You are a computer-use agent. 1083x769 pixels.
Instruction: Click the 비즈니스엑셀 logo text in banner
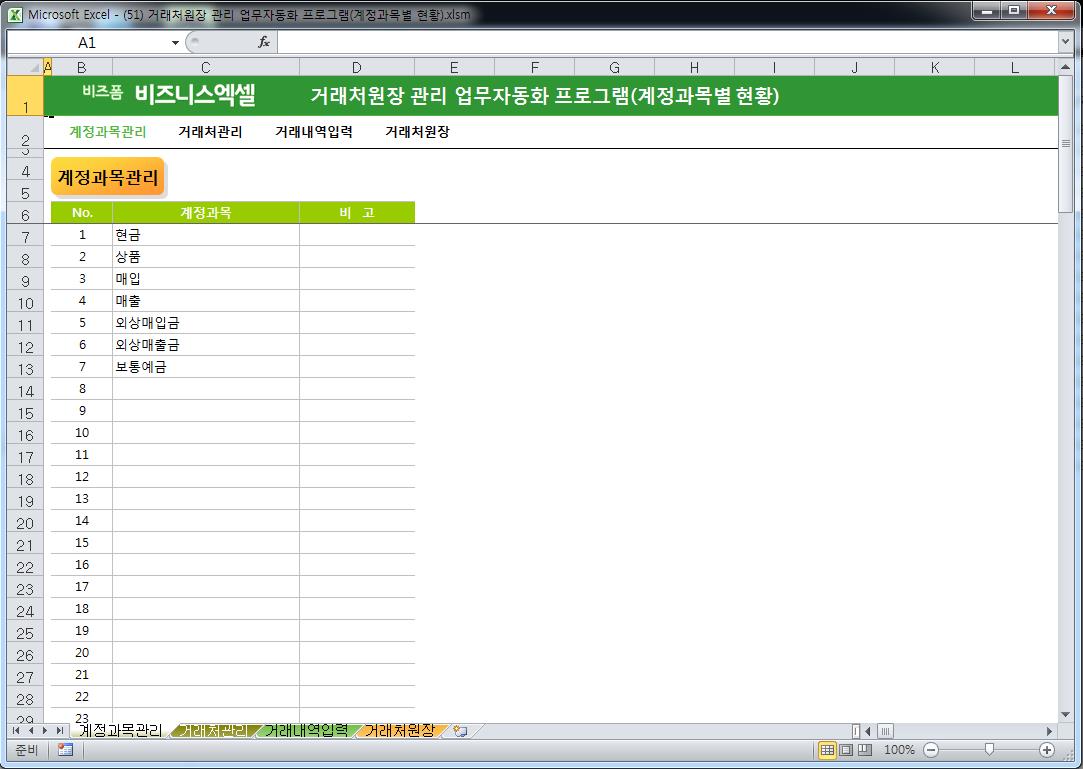click(x=195, y=94)
